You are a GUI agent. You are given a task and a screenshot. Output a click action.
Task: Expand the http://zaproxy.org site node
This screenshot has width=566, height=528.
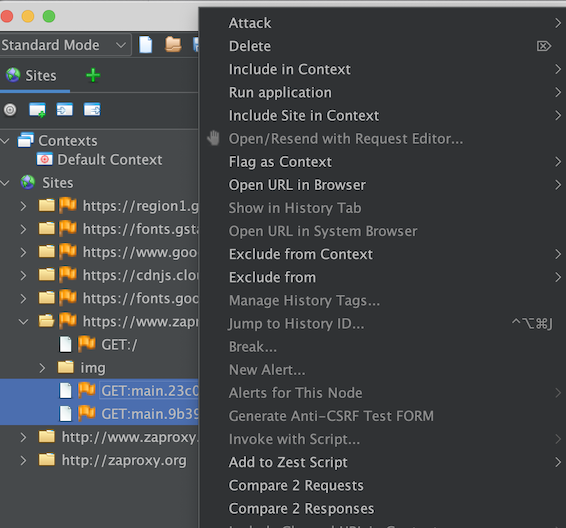(x=23, y=460)
